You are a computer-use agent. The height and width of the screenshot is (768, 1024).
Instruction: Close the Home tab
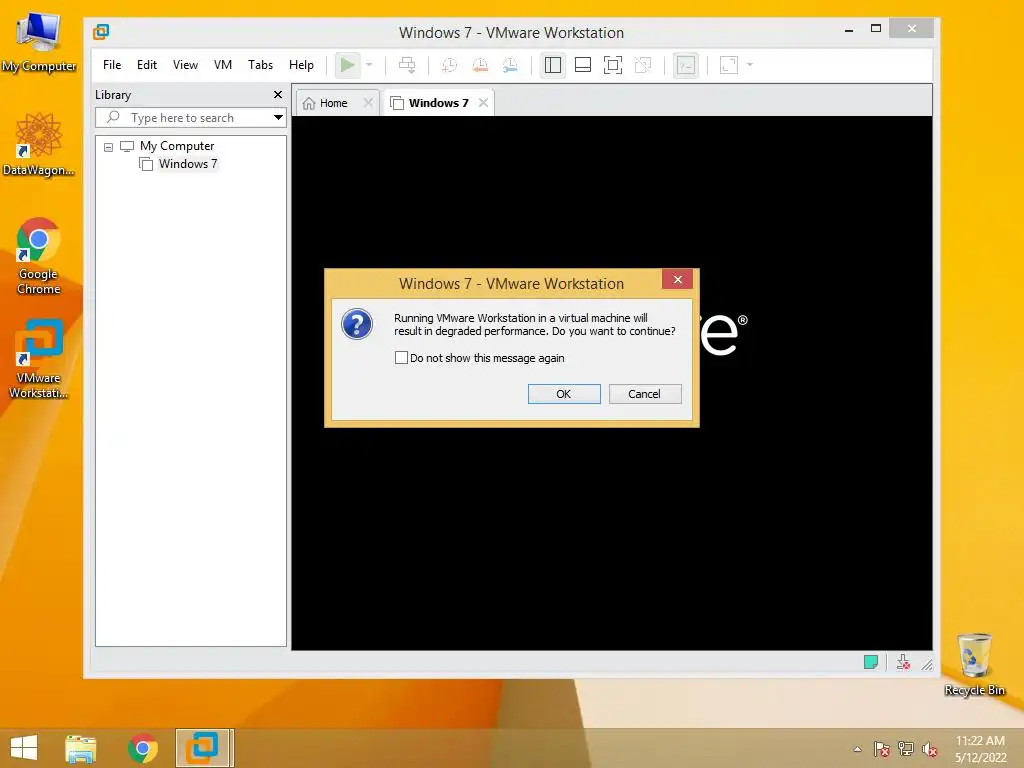[368, 103]
